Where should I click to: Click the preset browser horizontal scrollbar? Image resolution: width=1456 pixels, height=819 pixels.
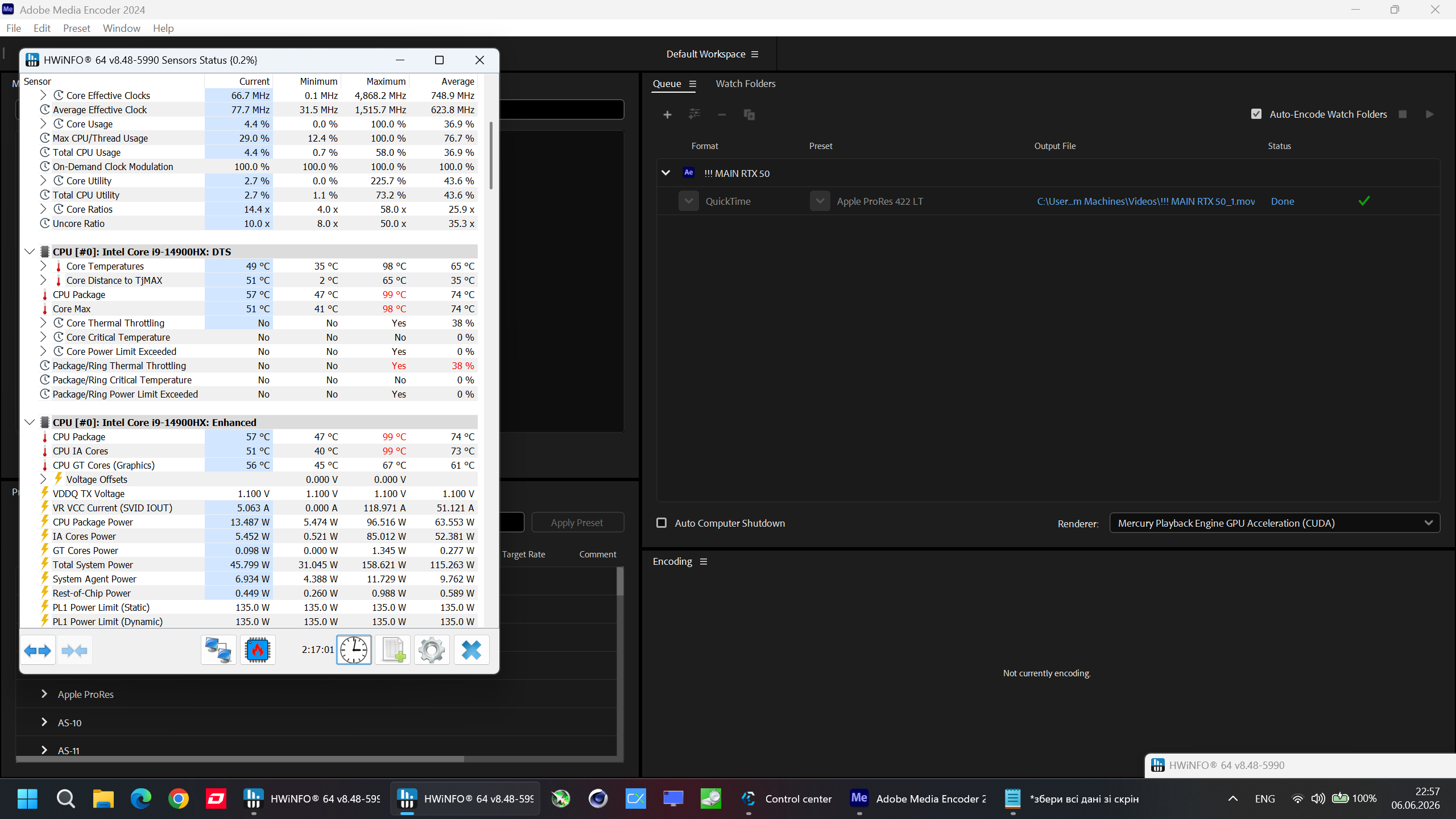click(240, 759)
